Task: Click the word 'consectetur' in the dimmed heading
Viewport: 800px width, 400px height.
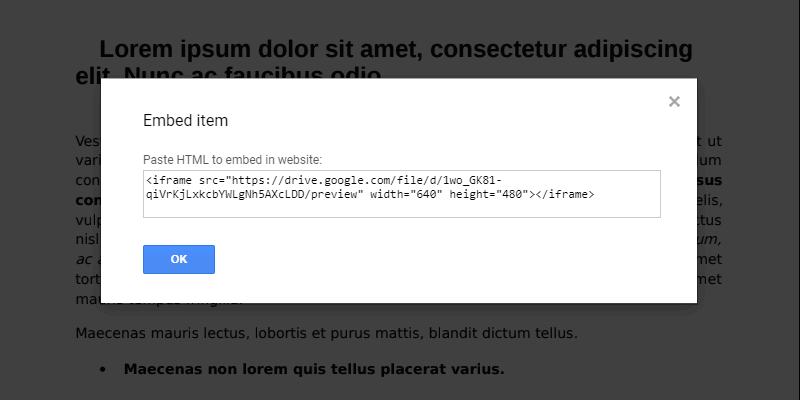Action: [x=499, y=49]
